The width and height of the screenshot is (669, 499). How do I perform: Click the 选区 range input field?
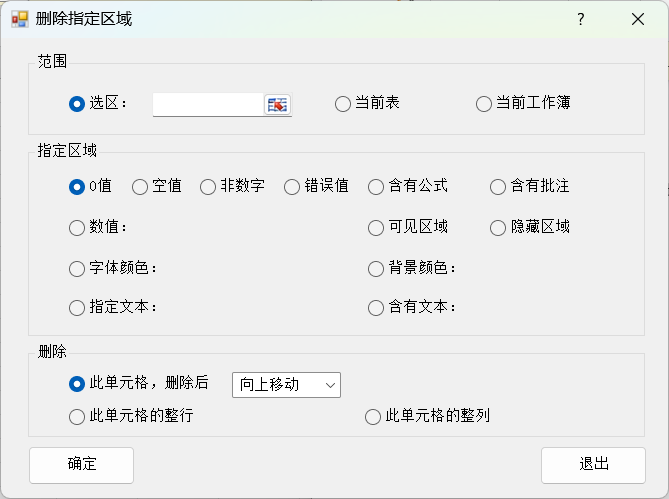[x=208, y=104]
